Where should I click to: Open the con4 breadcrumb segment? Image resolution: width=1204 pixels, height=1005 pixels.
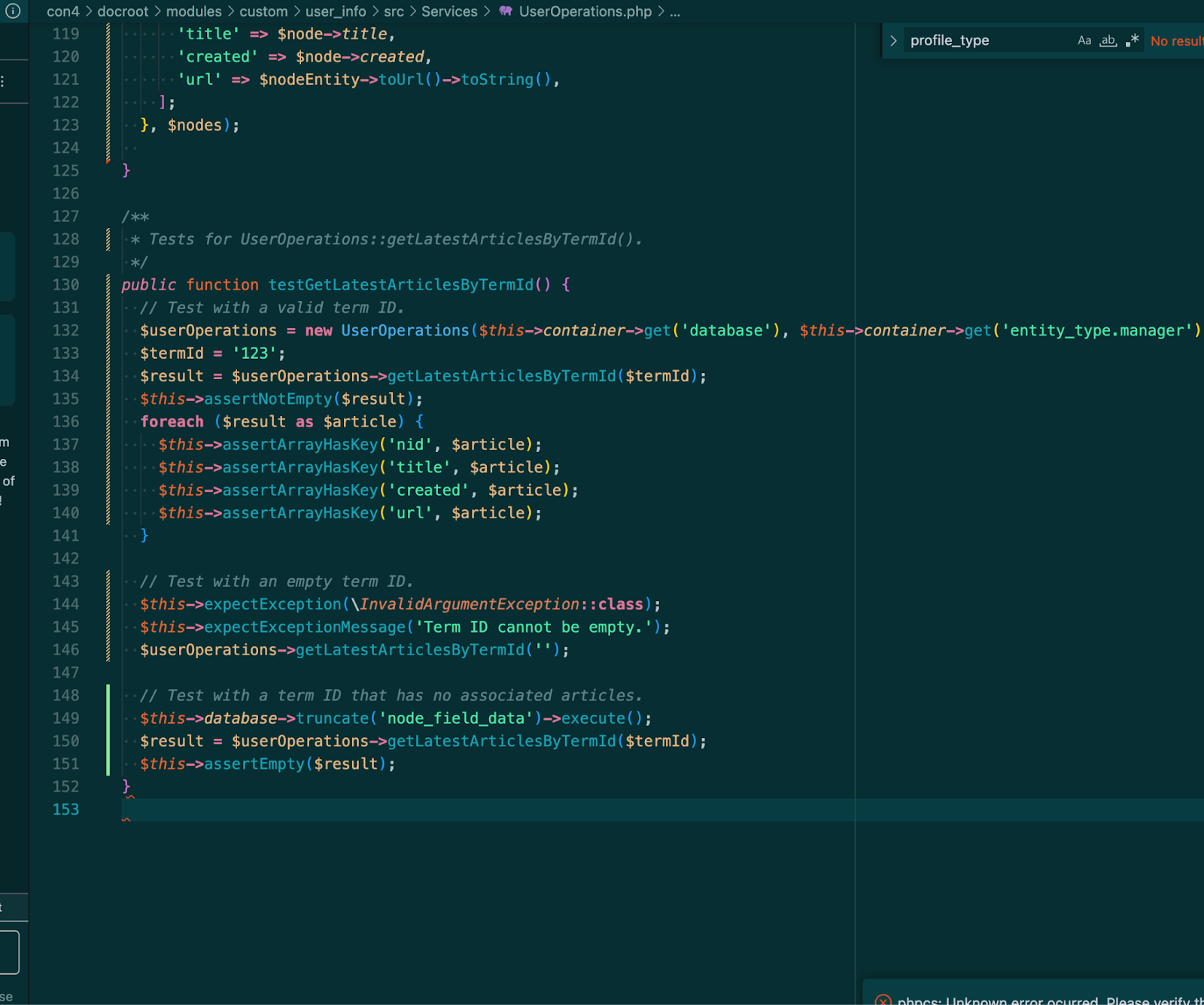[x=62, y=11]
